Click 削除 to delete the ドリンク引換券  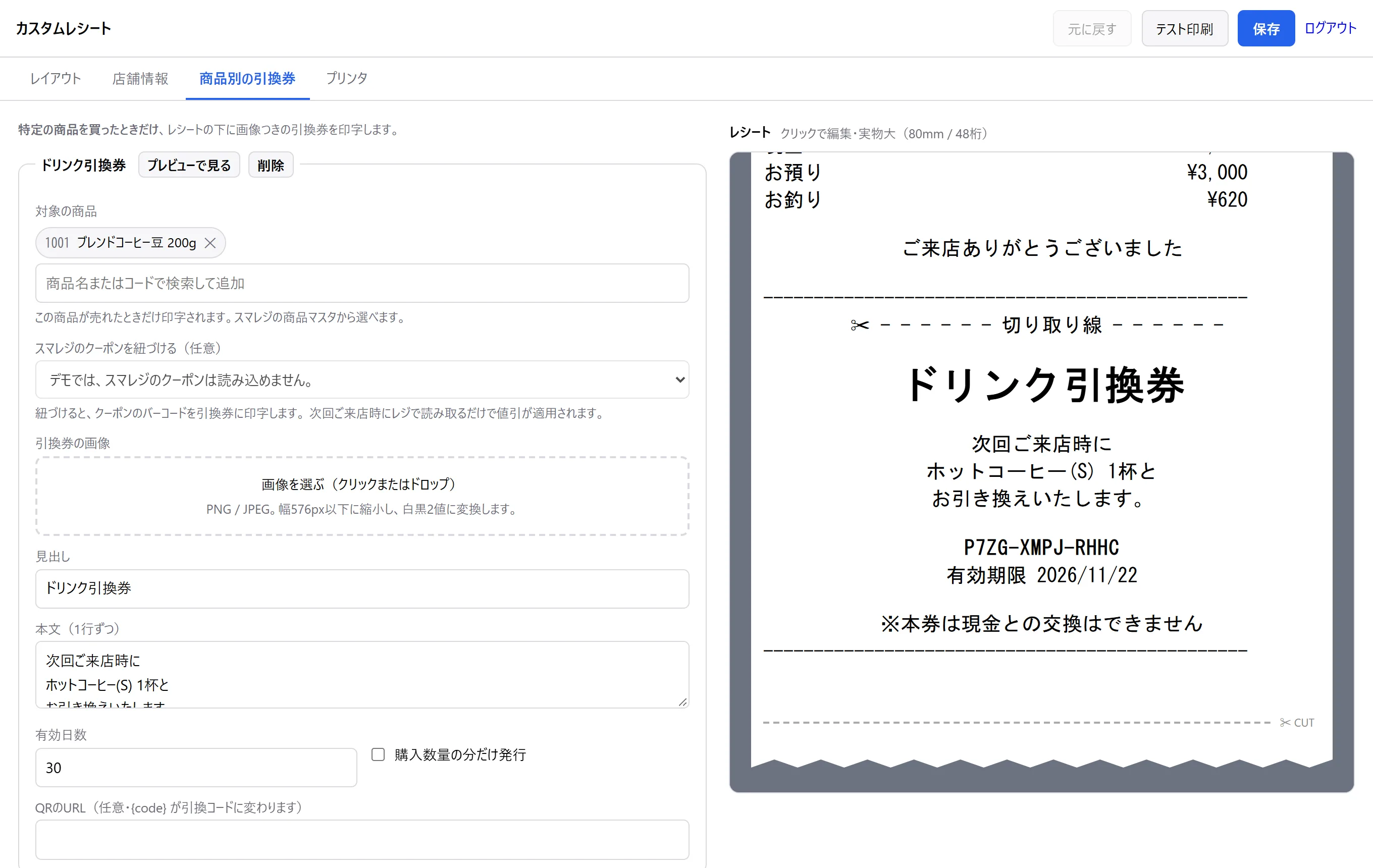point(270,166)
